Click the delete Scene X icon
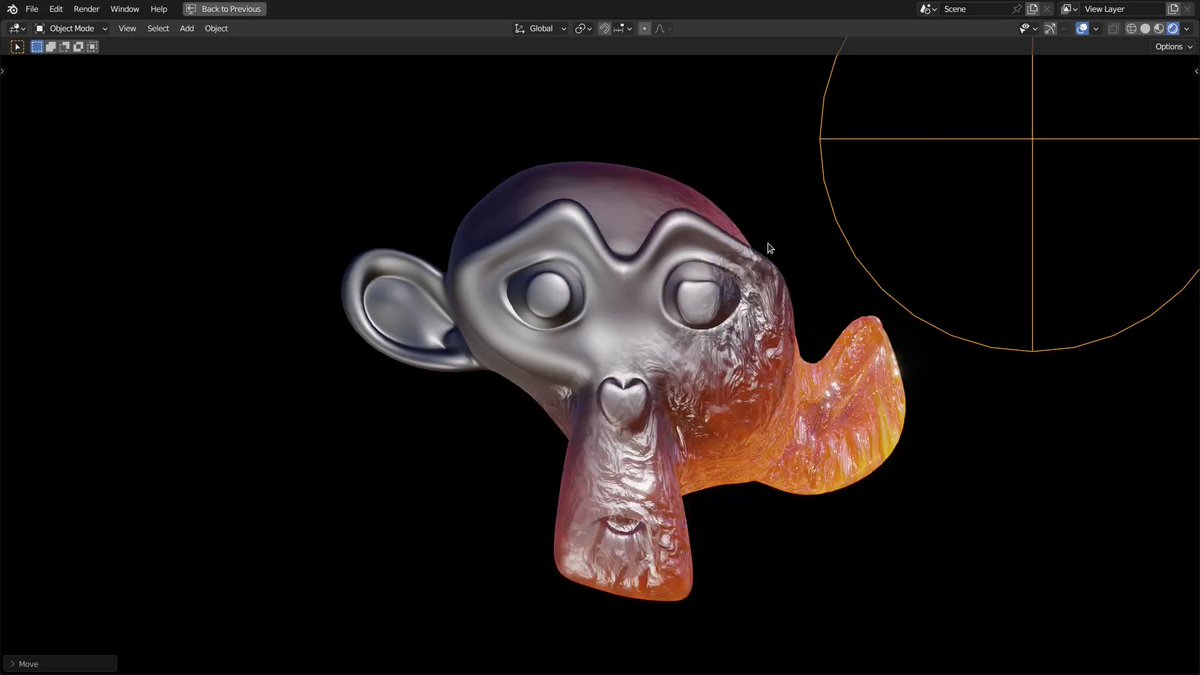 point(1047,9)
